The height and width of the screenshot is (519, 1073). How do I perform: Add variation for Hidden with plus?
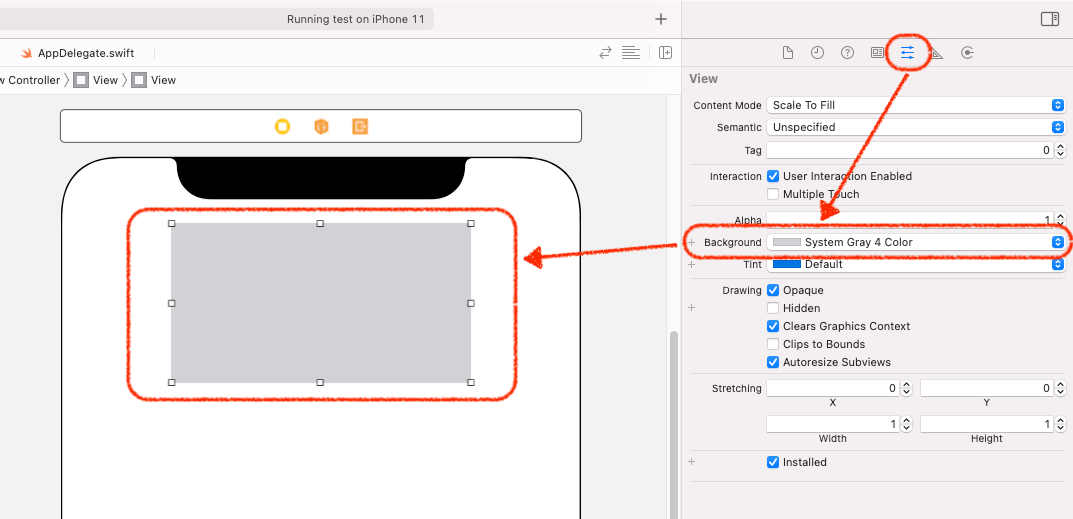[691, 308]
